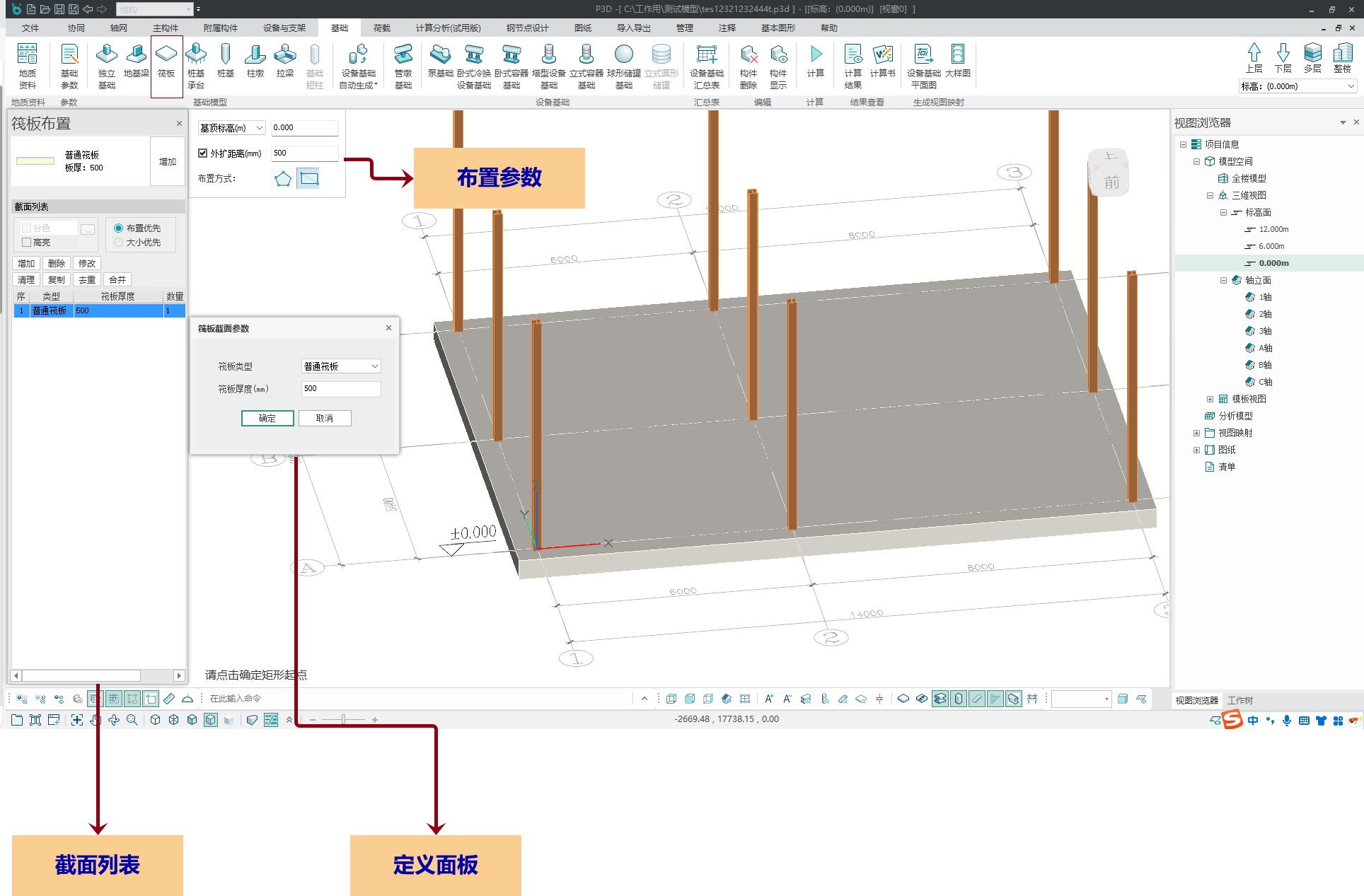Go up one floor with 上层
Screen dimensions: 1364x896
coord(1254,58)
